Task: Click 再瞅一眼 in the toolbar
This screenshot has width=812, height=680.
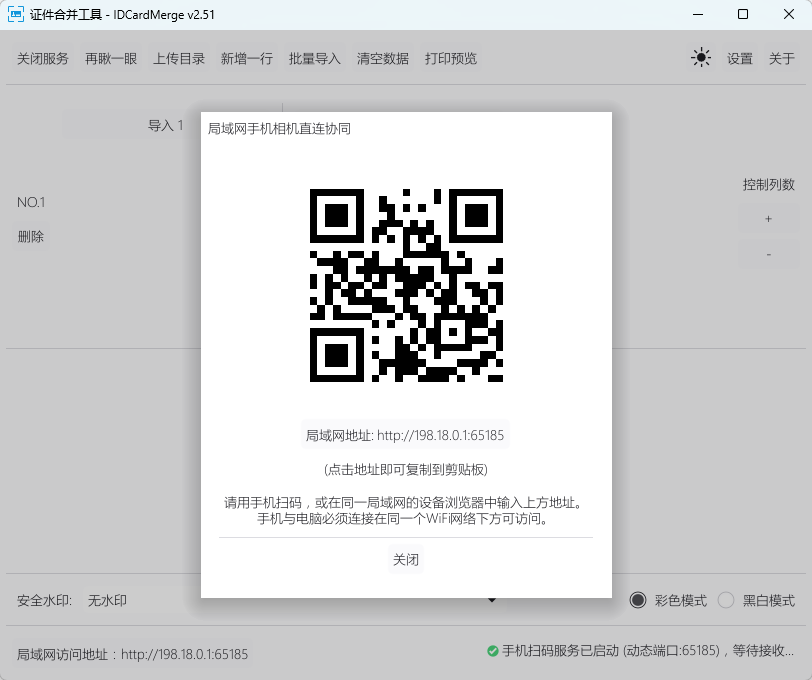Action: (x=111, y=59)
